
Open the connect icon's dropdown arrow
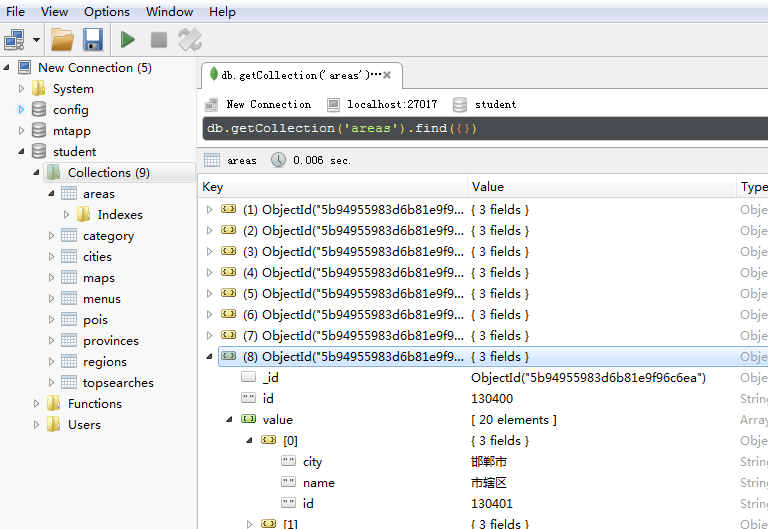[x=36, y=40]
